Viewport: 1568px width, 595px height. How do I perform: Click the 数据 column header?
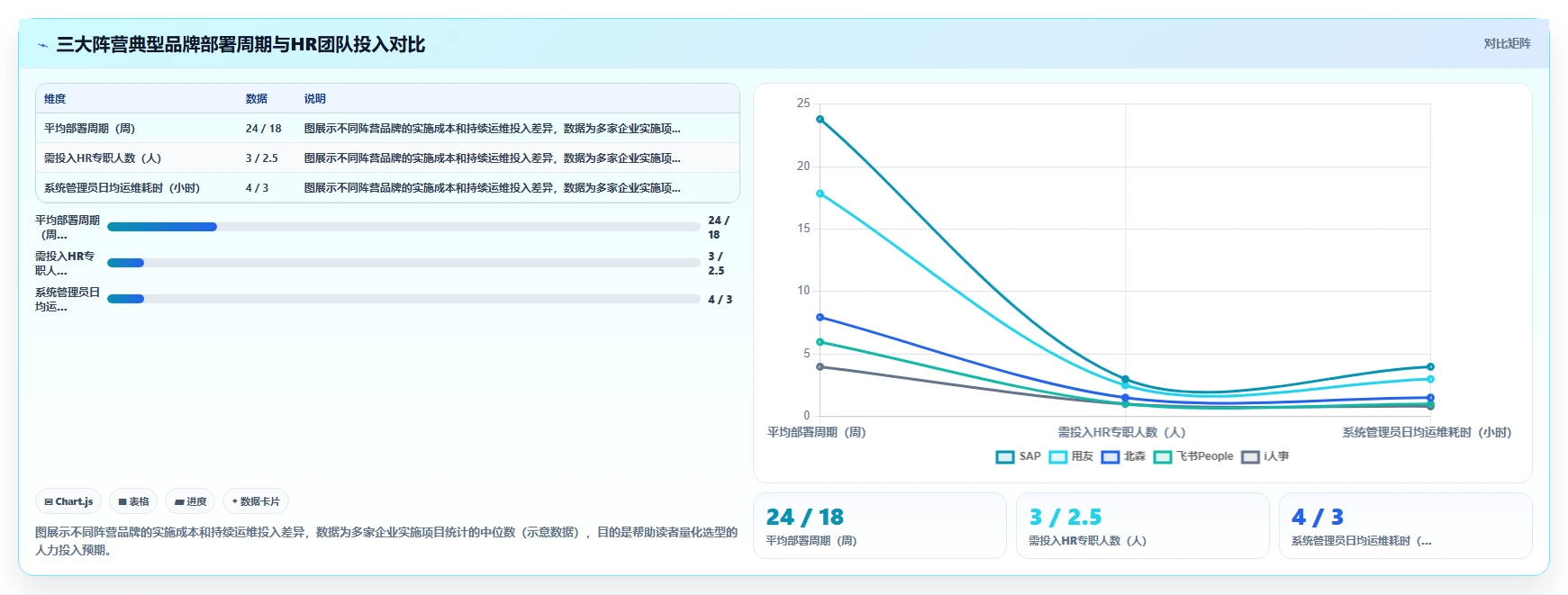point(257,99)
